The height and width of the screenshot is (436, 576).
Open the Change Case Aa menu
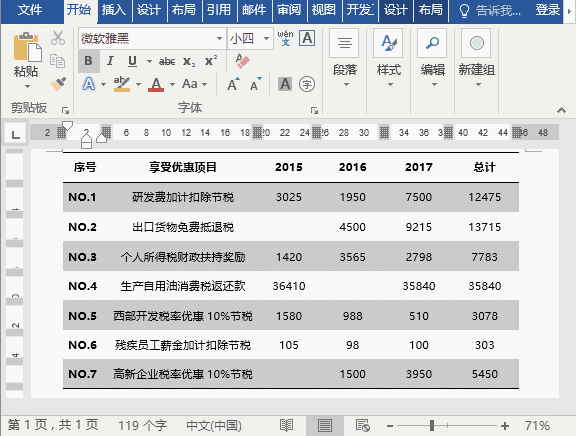pos(190,84)
